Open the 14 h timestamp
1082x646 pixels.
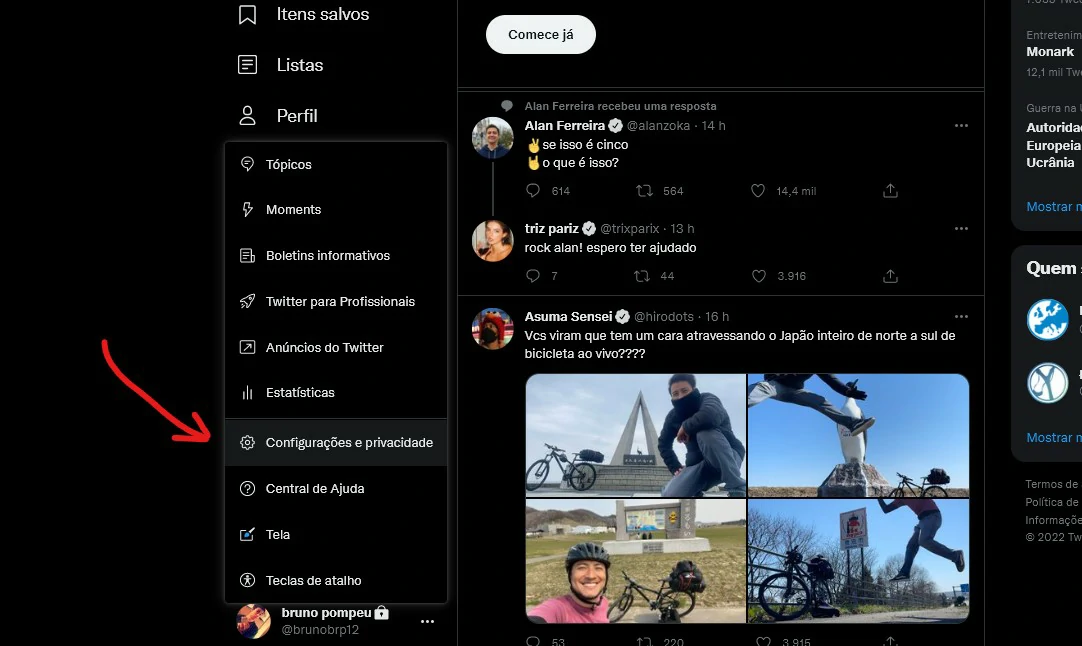coord(714,126)
